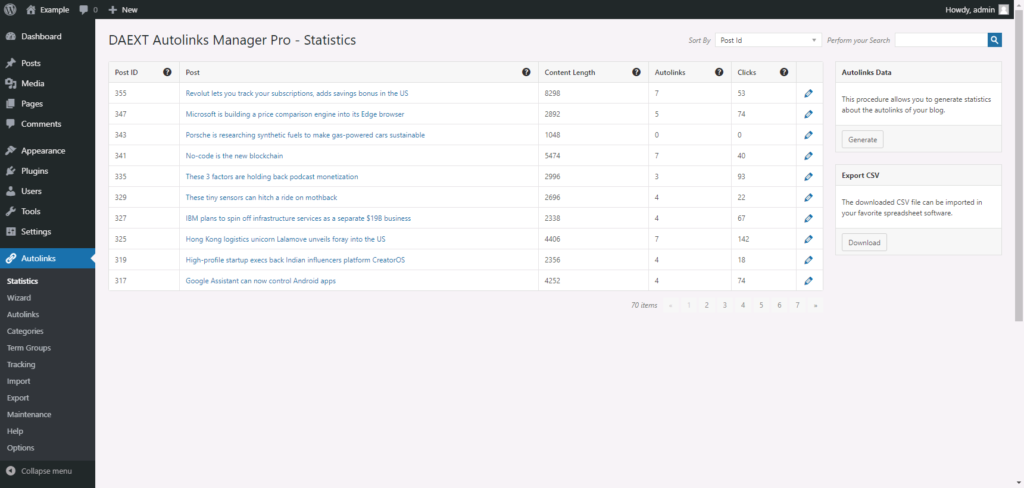Click content length value 8298
Image resolution: width=1024 pixels, height=488 pixels.
[x=552, y=93]
